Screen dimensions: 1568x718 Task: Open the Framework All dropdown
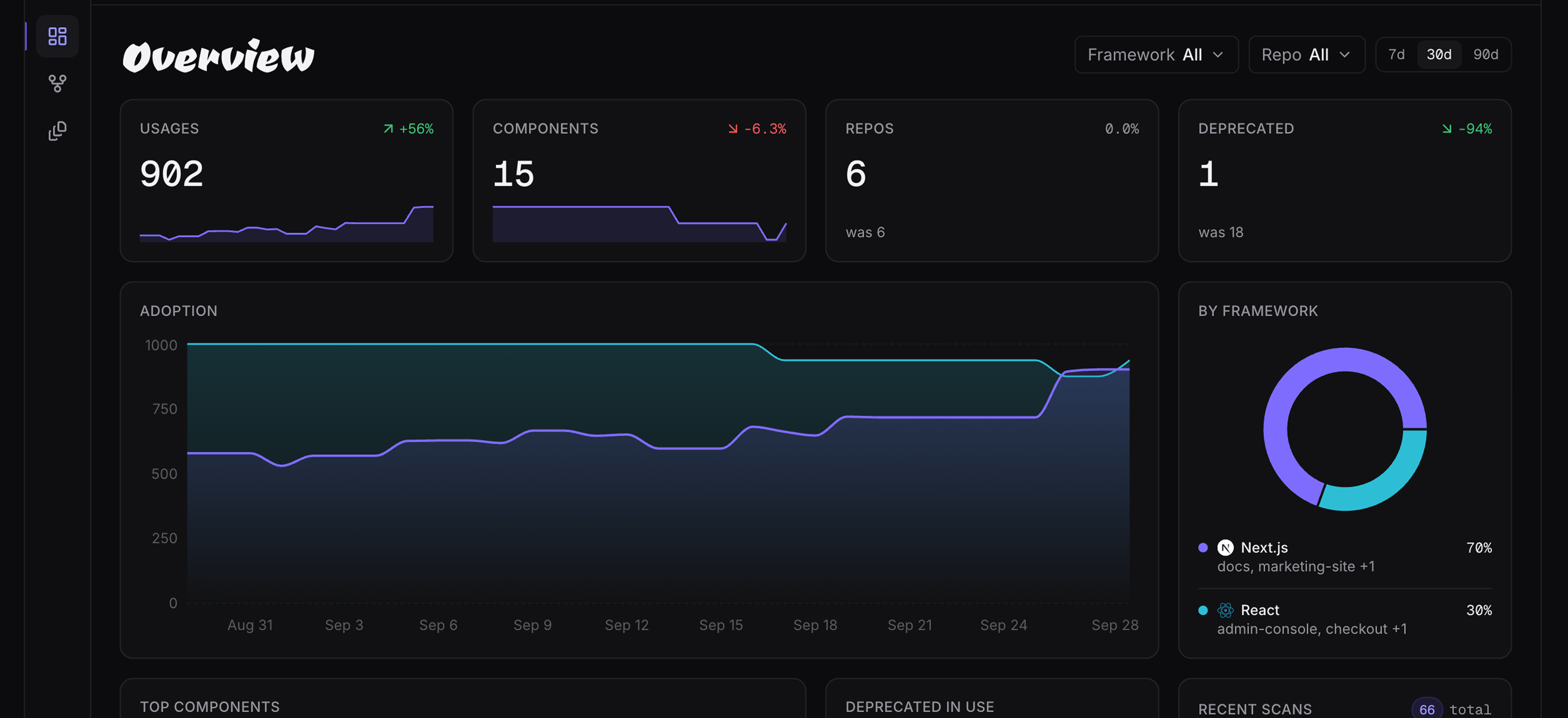(1156, 55)
